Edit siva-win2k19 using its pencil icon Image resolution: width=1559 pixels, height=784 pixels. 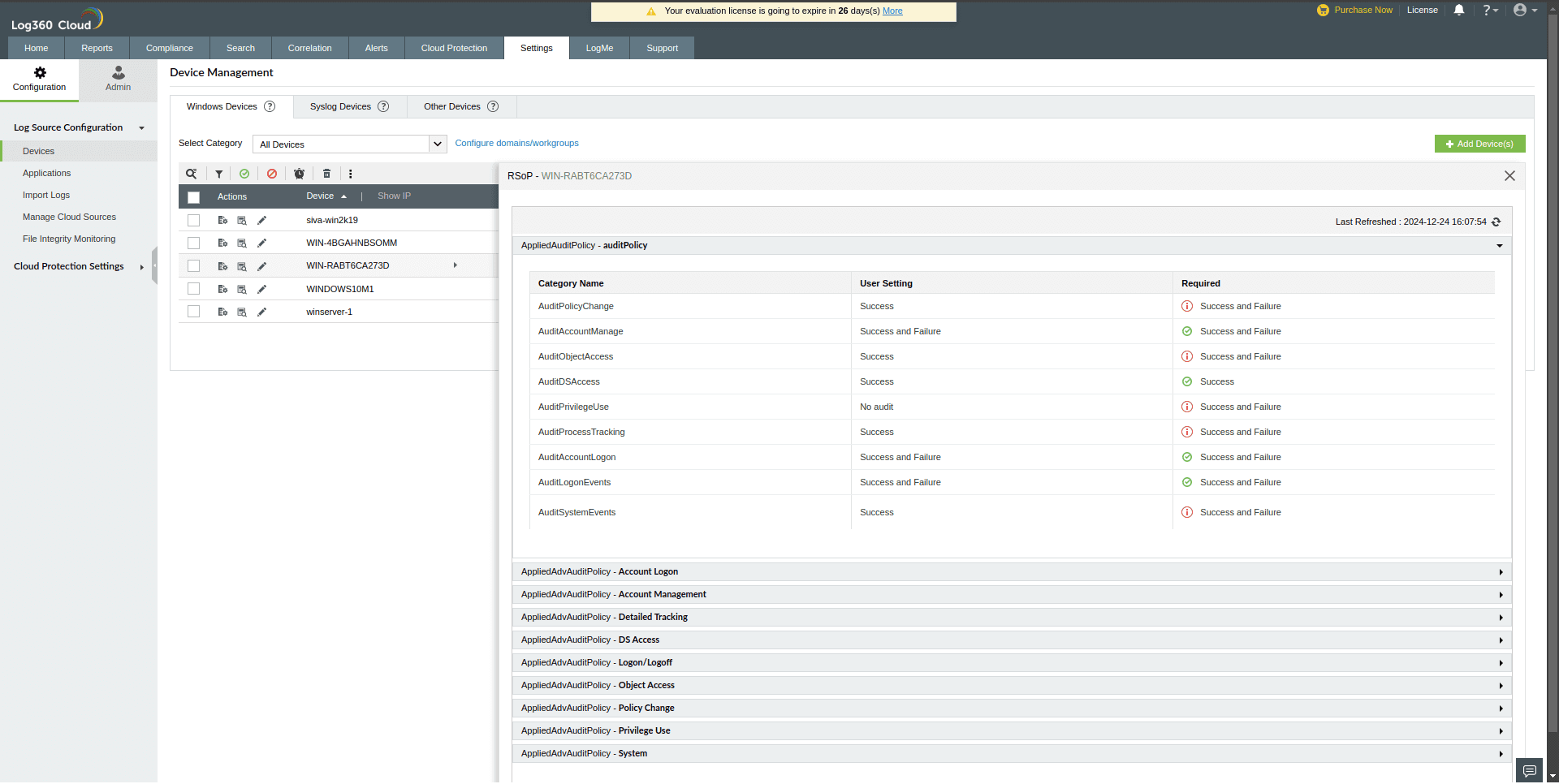261,220
